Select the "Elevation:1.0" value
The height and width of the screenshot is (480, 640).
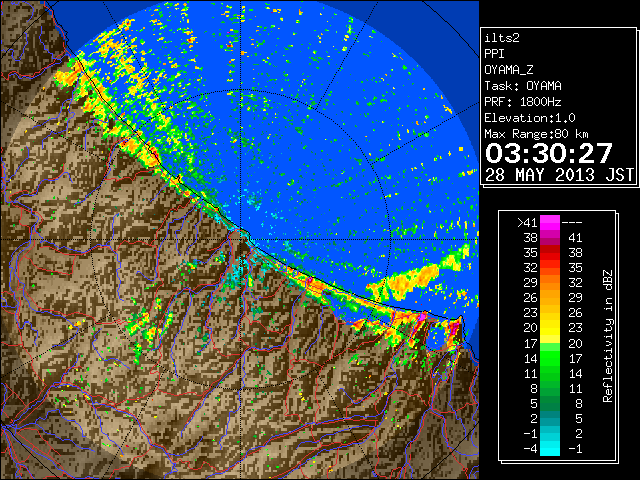click(530, 118)
